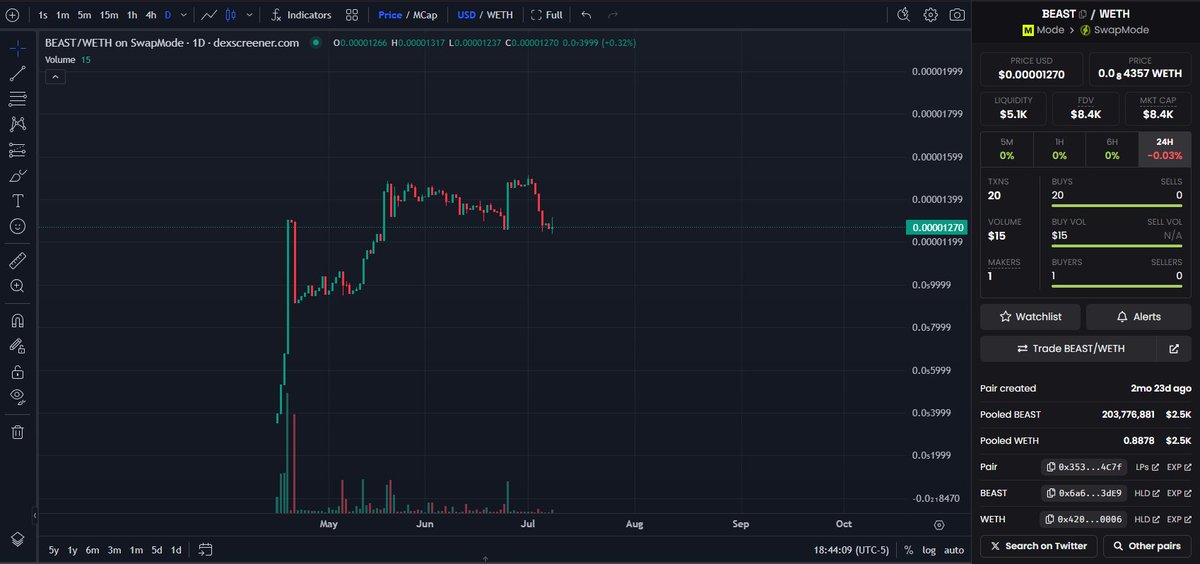
Task: Take a chart snapshot with camera icon
Action: (957, 15)
